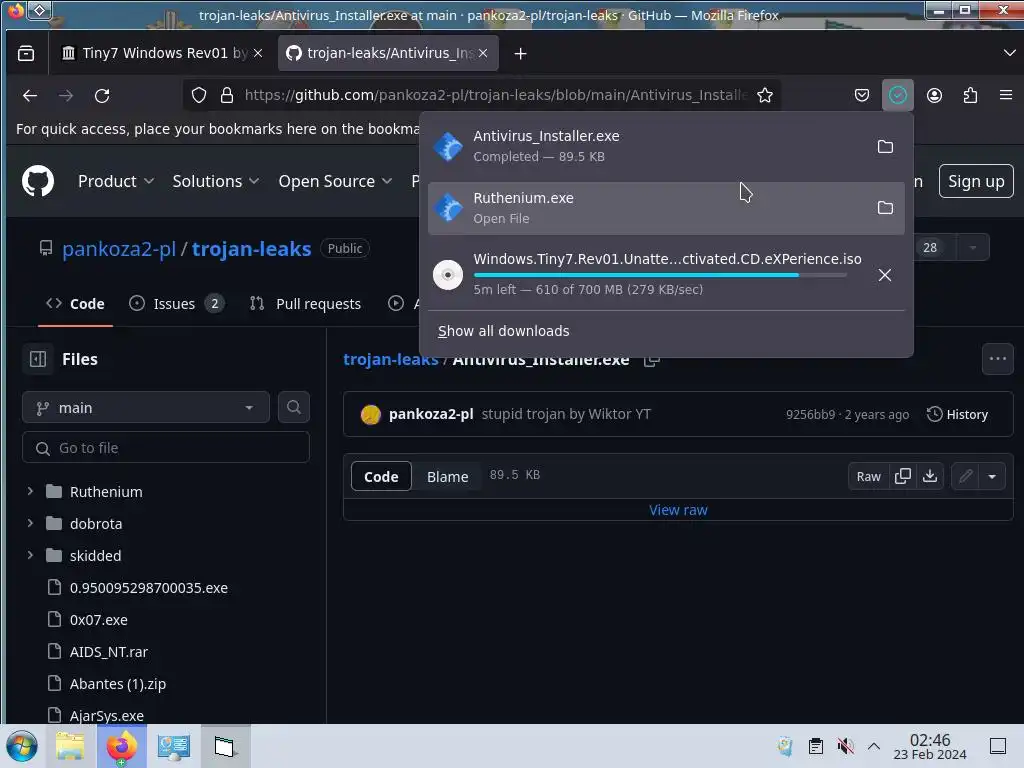Toggle the muted volume tray icon
The width and height of the screenshot is (1024, 768).
(x=845, y=746)
